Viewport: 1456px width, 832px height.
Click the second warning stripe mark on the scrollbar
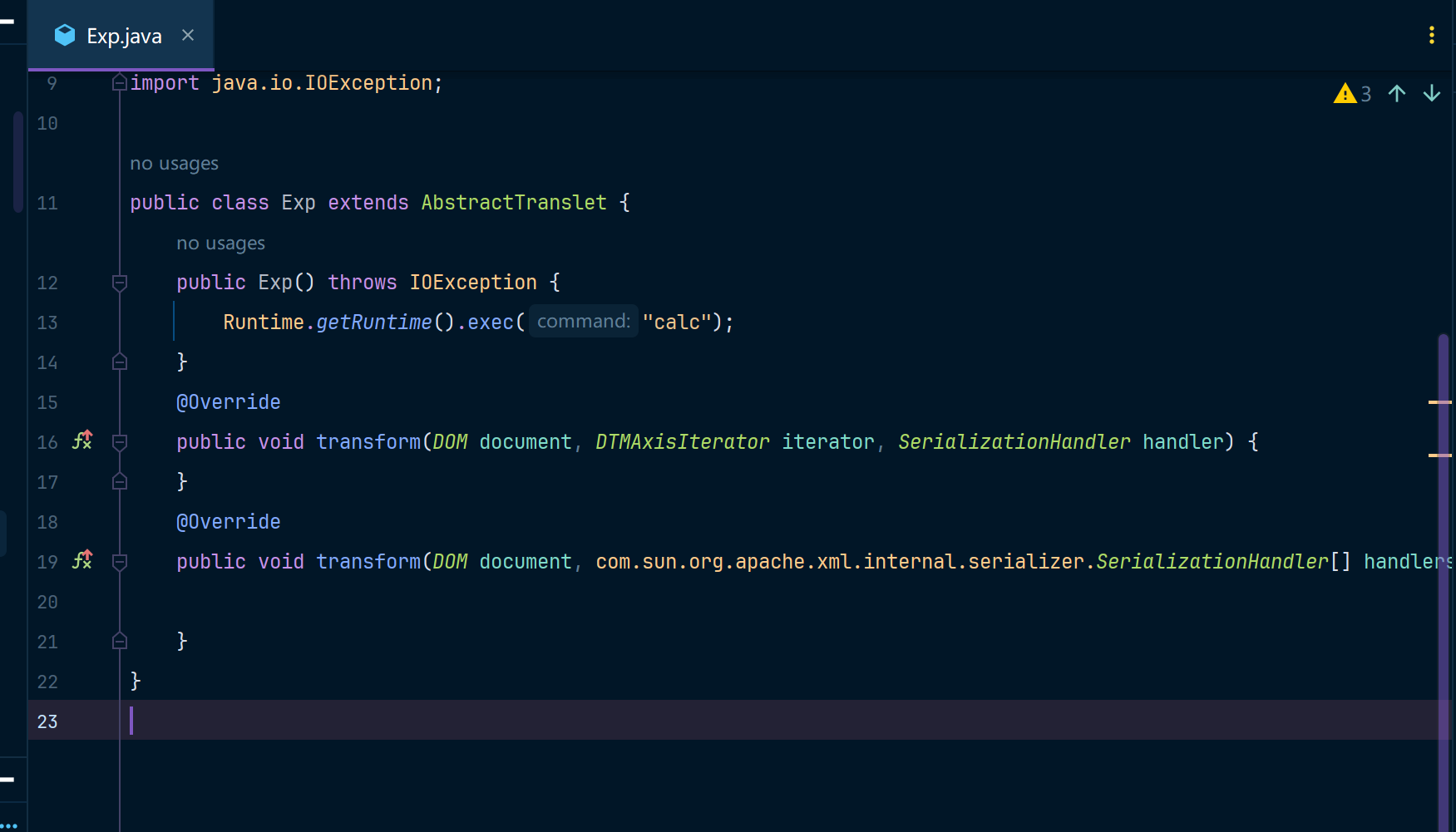point(1439,455)
